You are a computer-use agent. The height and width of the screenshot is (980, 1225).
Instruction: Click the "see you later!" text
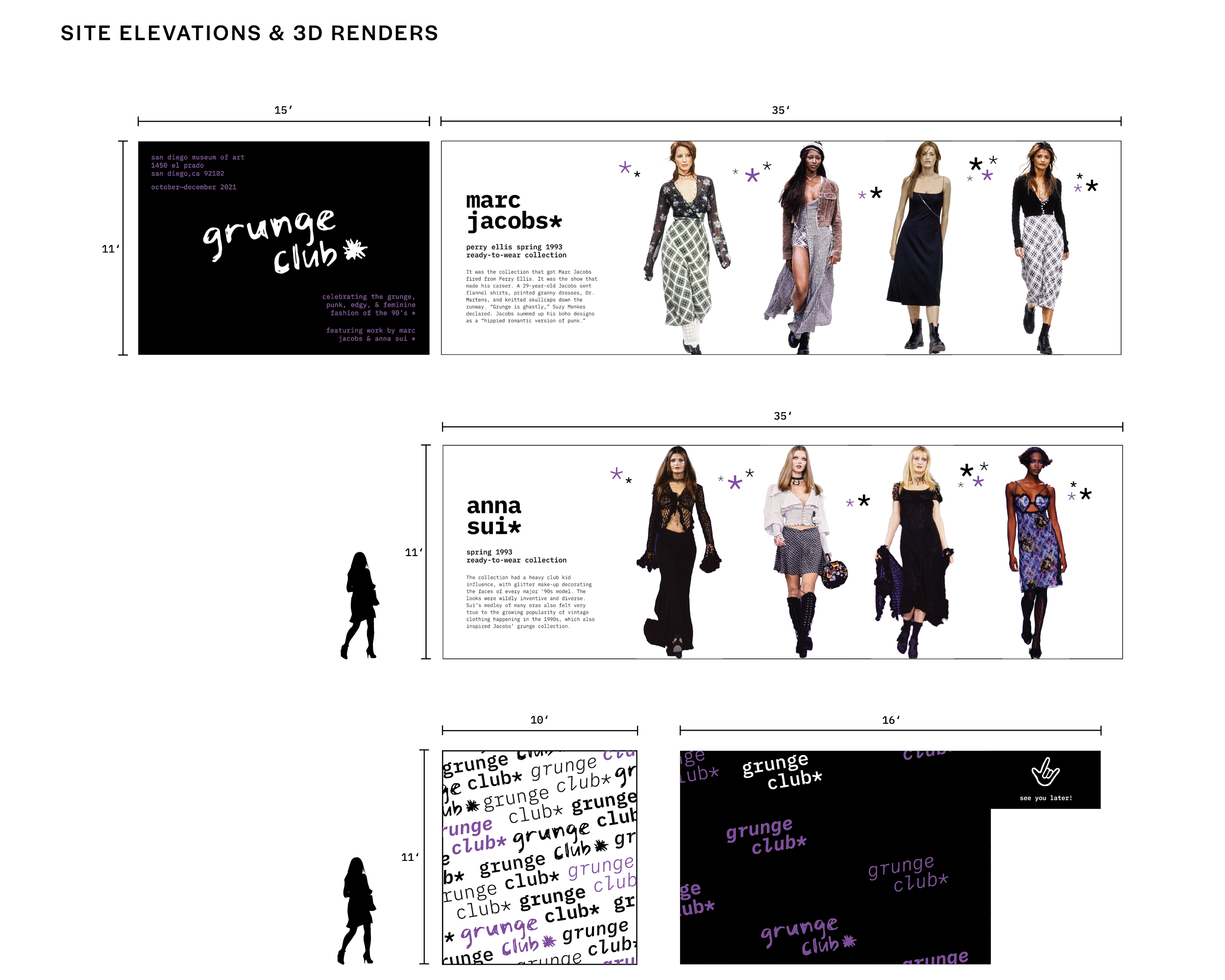[x=1046, y=798]
